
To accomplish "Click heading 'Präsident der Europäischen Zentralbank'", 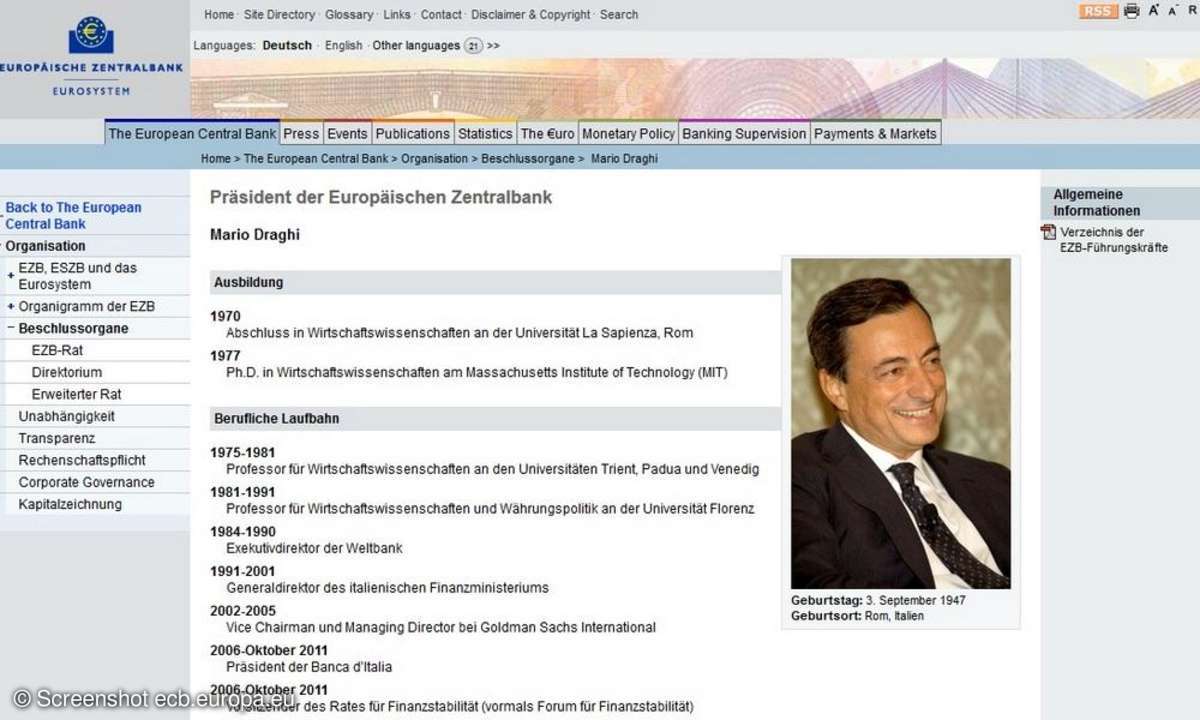I will click(381, 197).
